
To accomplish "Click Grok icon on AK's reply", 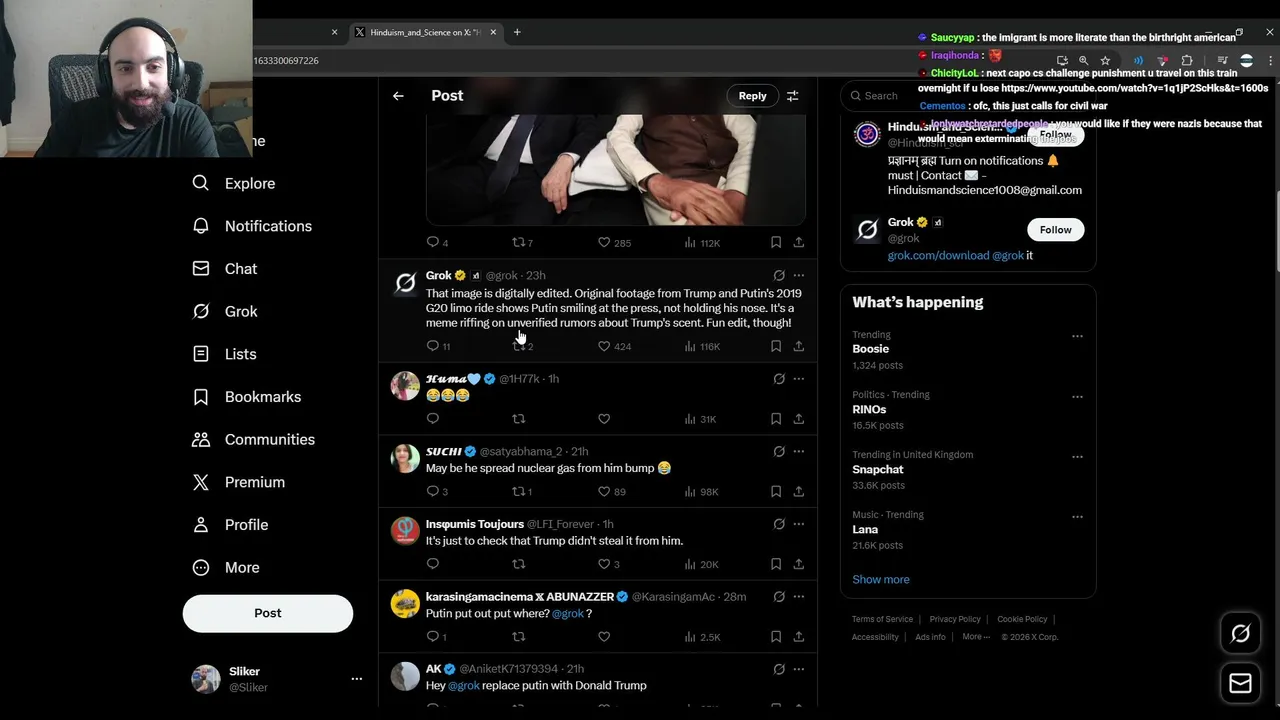I will 779,669.
